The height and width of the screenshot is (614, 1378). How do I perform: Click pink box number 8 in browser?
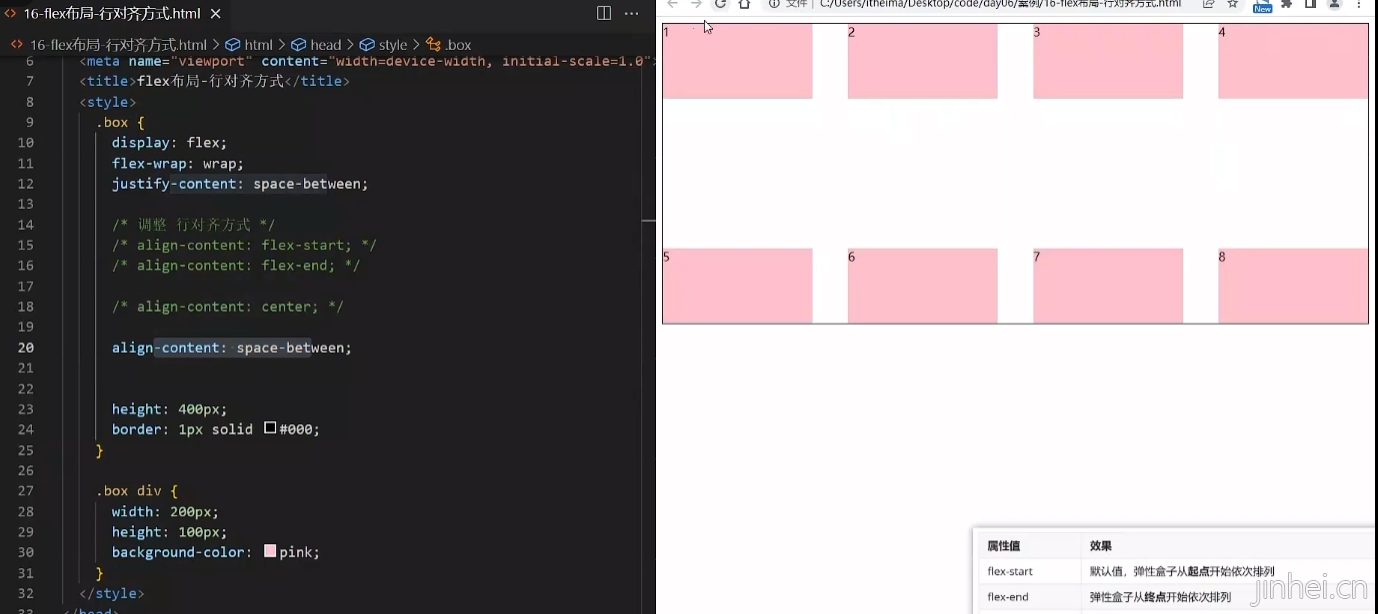(1293, 286)
